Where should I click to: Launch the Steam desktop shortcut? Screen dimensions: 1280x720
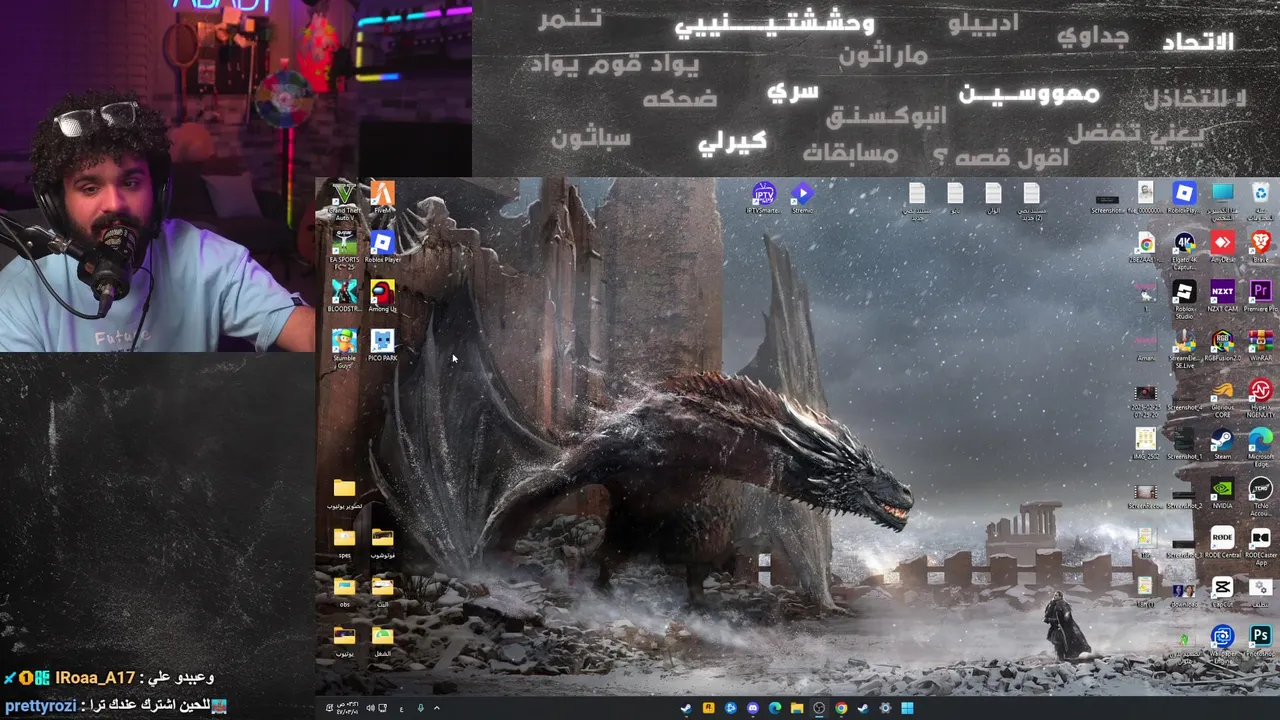1222,444
